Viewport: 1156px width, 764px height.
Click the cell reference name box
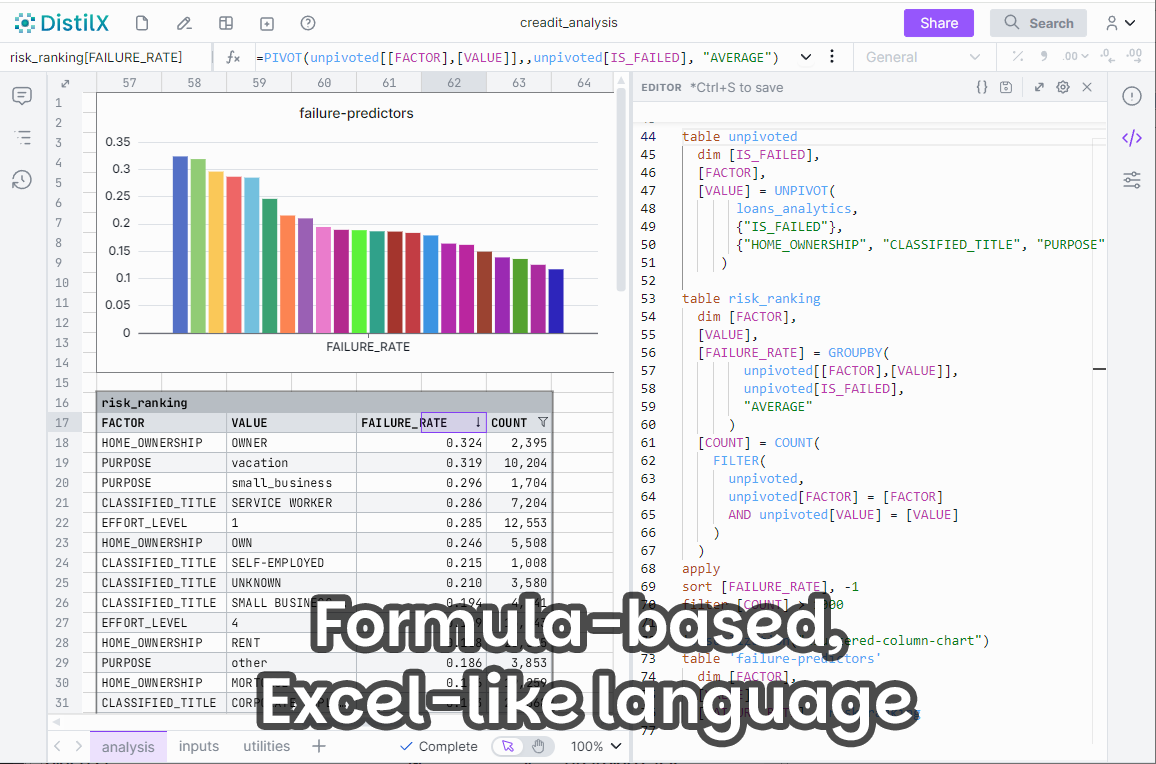click(105, 57)
